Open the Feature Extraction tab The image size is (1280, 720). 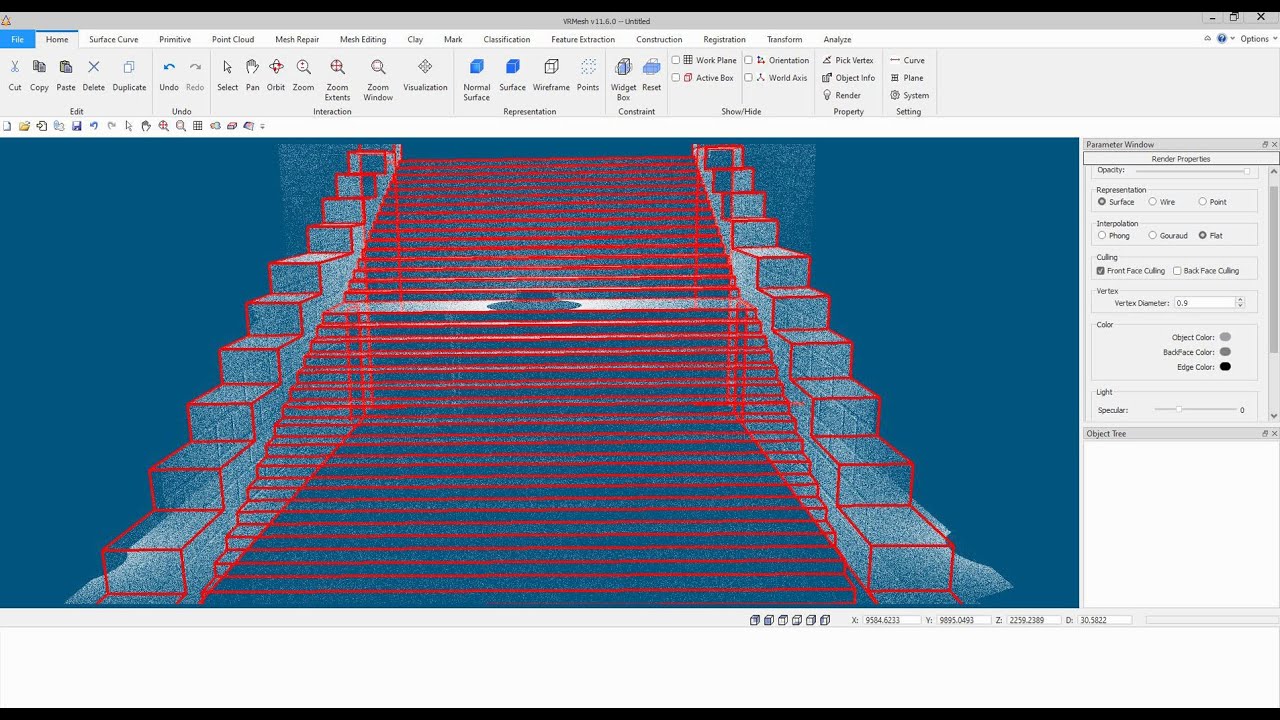coord(583,40)
